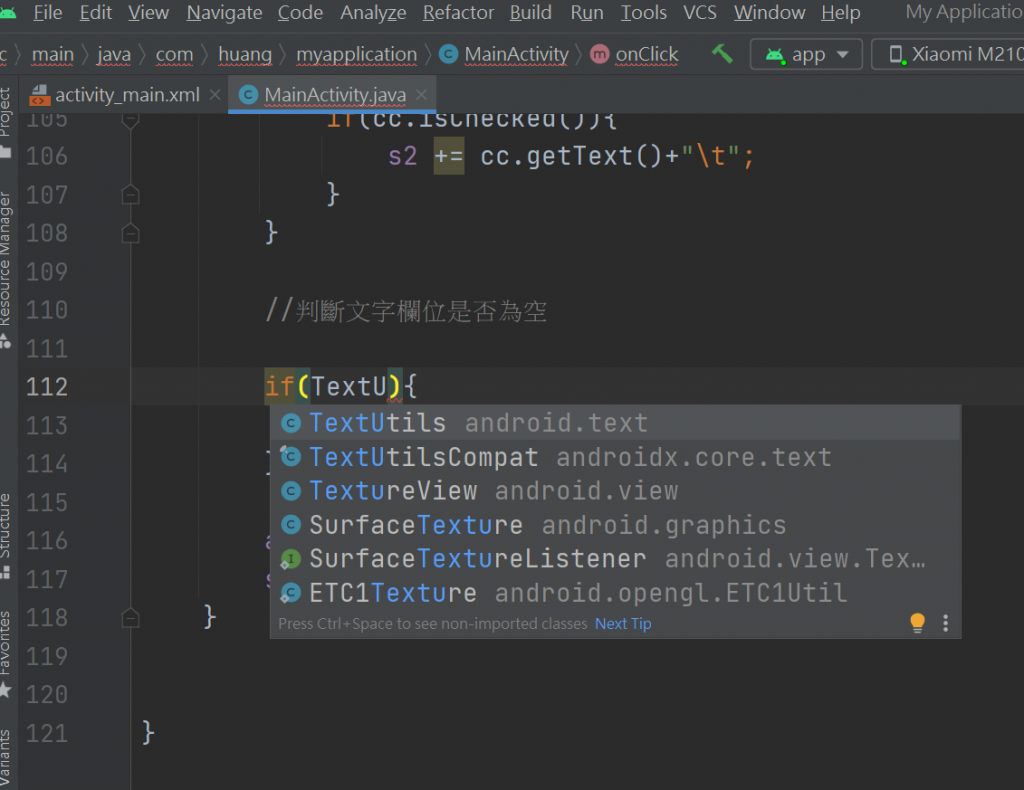Click line number 121 in the gutter

coord(46,733)
